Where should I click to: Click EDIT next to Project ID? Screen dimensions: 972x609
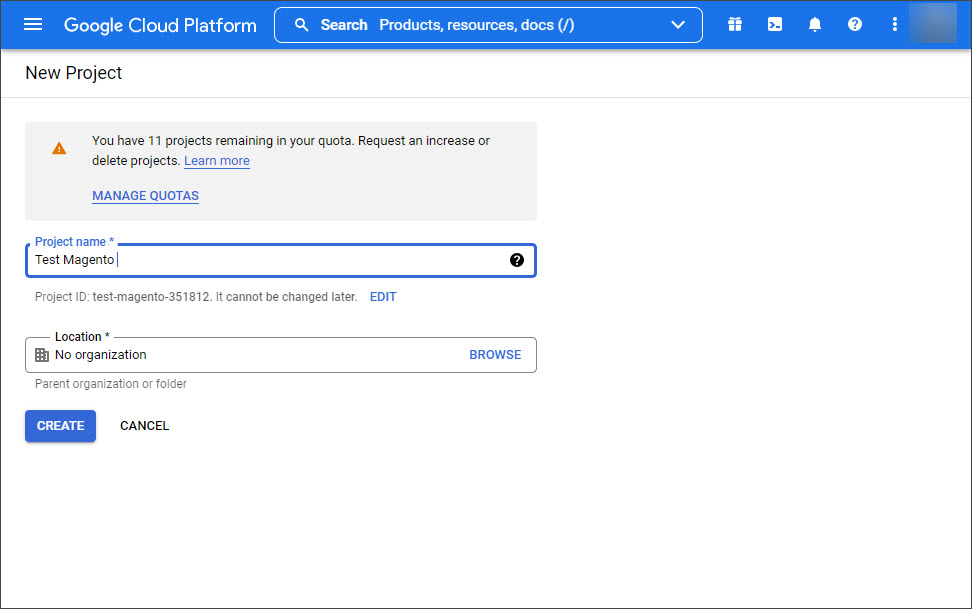coord(383,296)
